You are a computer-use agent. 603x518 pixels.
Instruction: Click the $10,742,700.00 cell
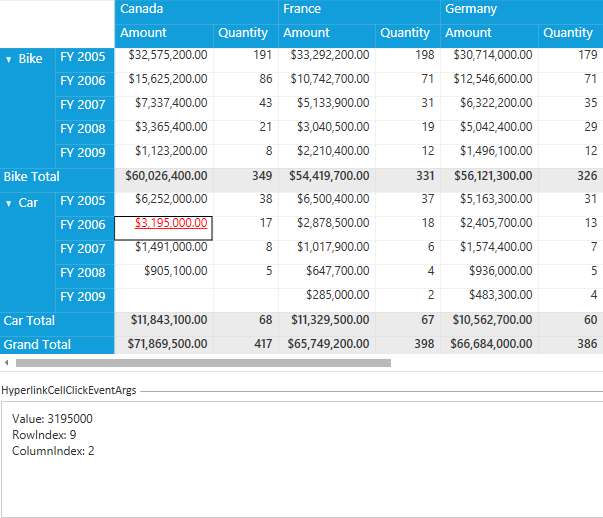click(x=327, y=84)
